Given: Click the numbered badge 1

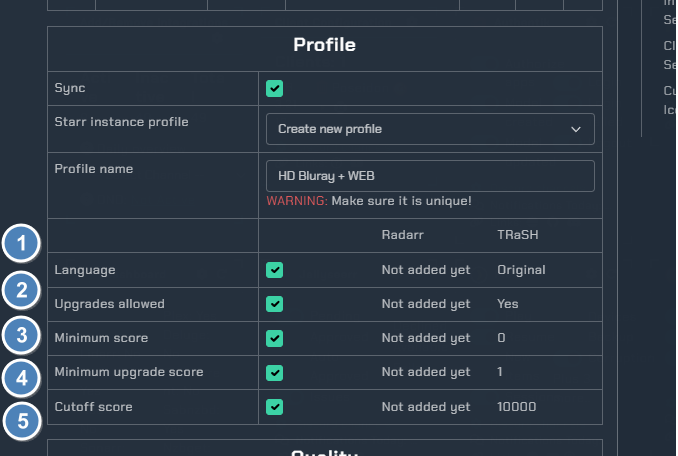Looking at the screenshot, I should pos(21,243).
